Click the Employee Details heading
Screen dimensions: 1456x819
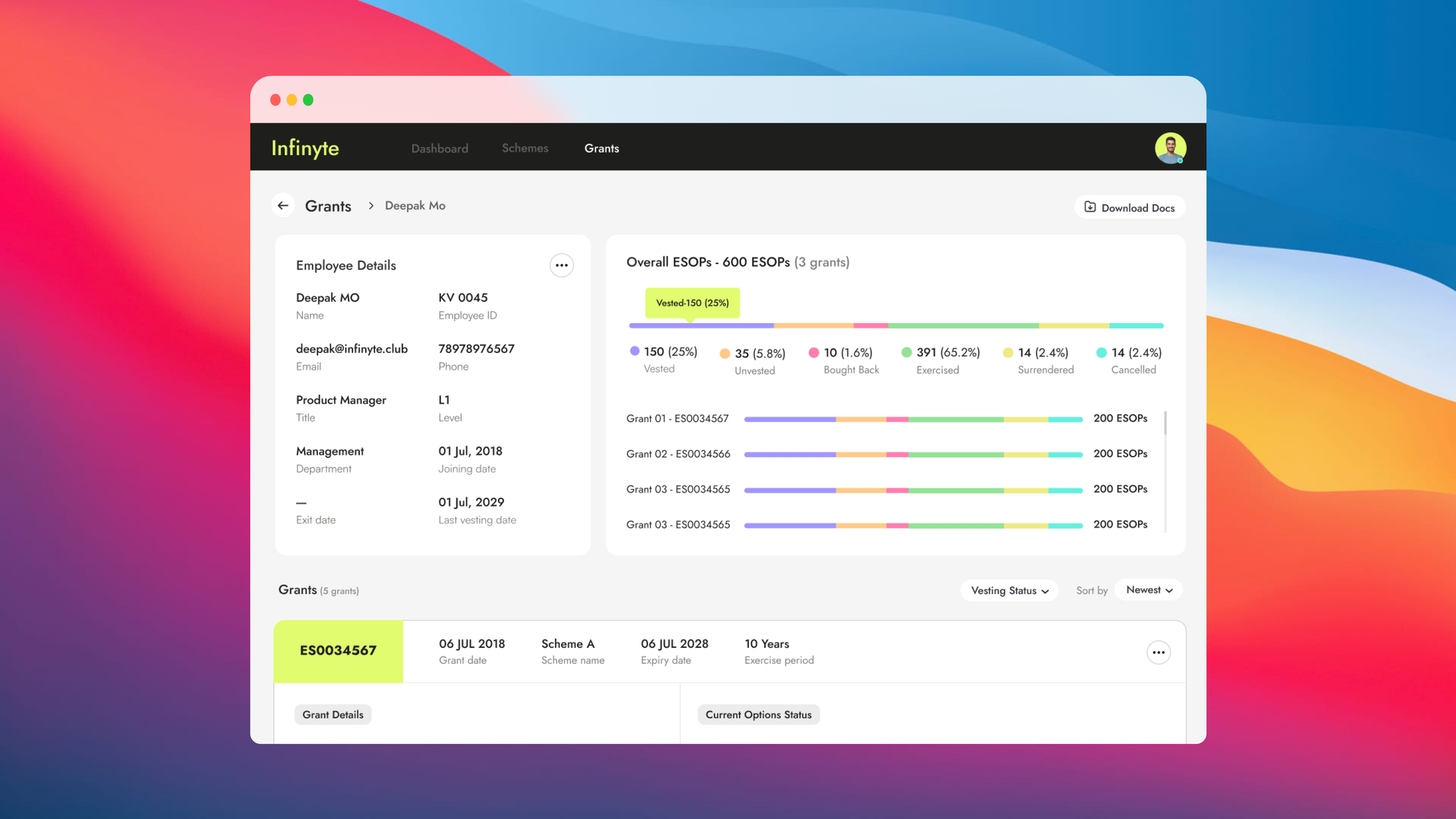coord(346,266)
